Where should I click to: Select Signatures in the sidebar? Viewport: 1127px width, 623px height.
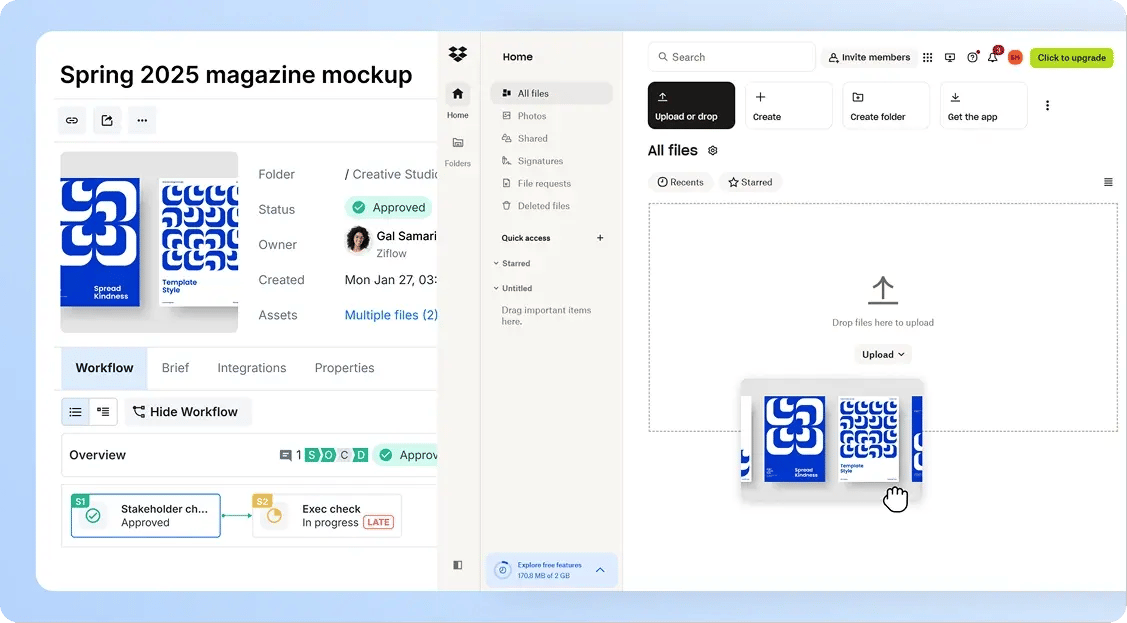point(539,161)
